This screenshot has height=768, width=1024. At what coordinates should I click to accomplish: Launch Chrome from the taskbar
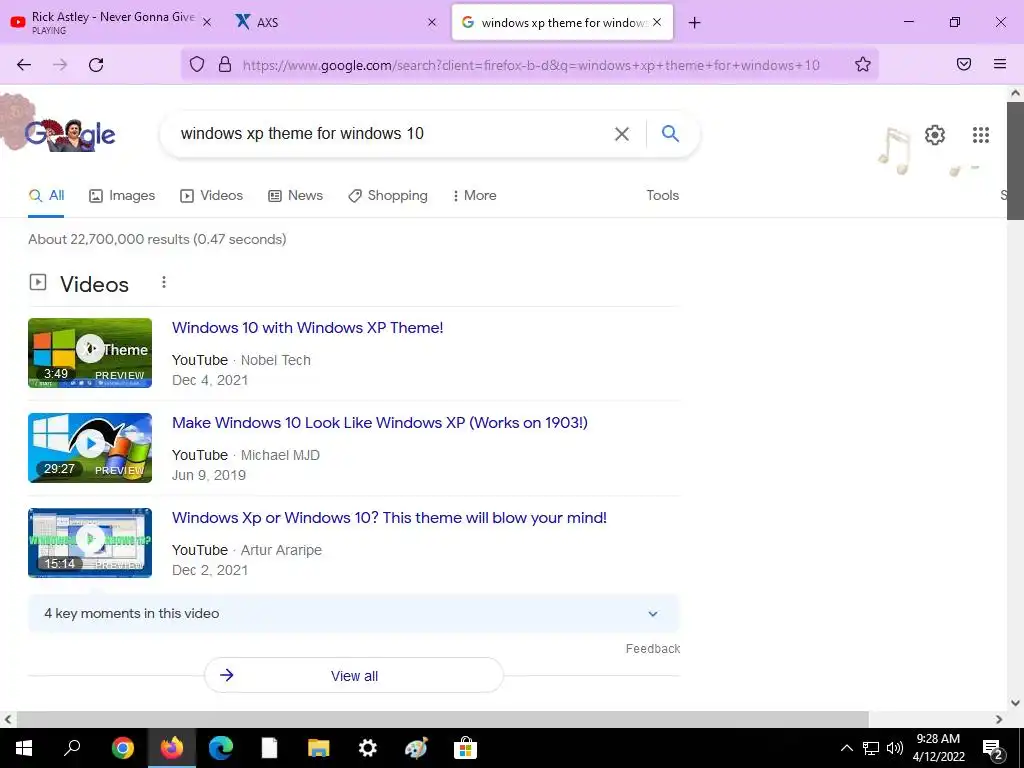tap(122, 748)
